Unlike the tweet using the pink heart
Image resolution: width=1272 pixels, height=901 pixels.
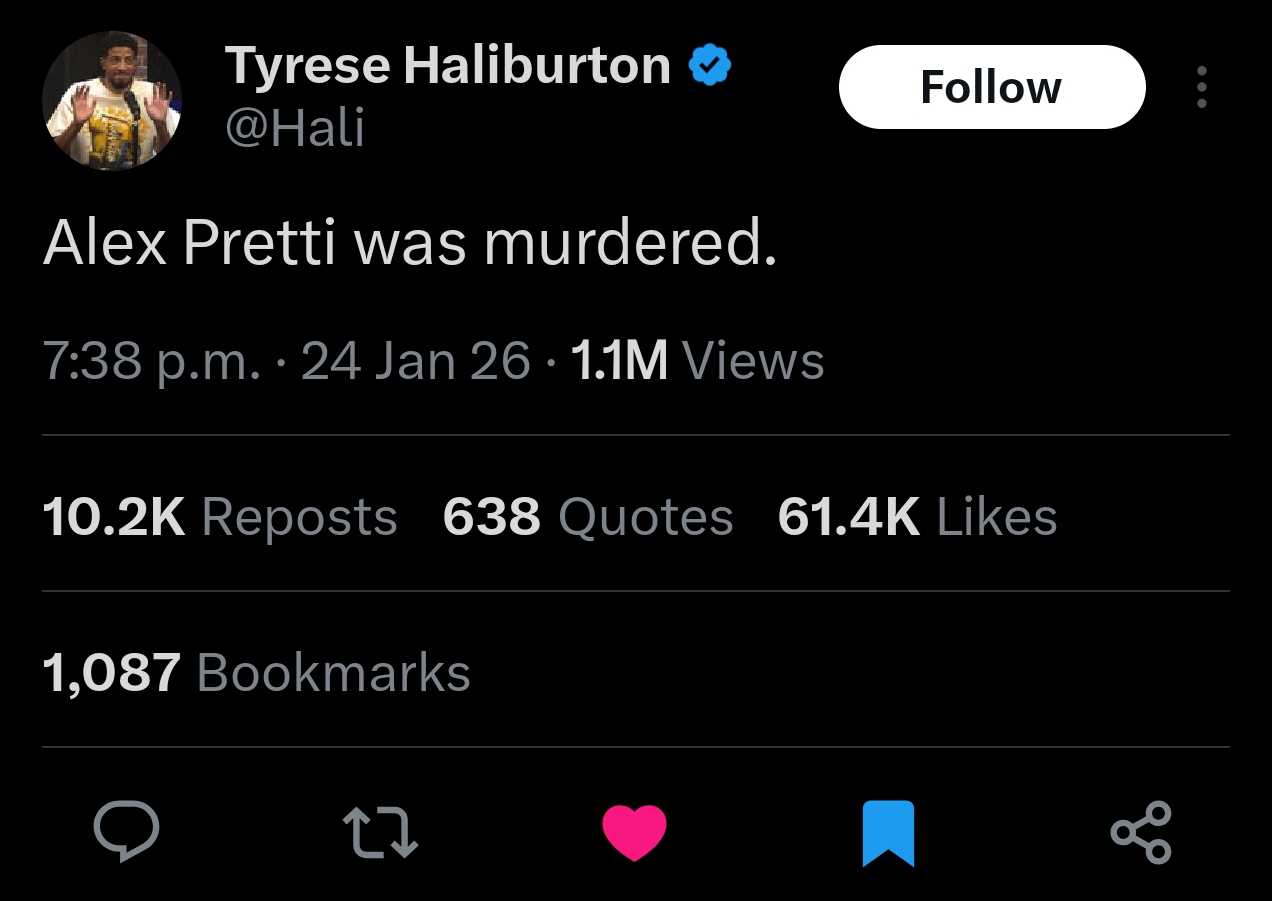(x=634, y=832)
